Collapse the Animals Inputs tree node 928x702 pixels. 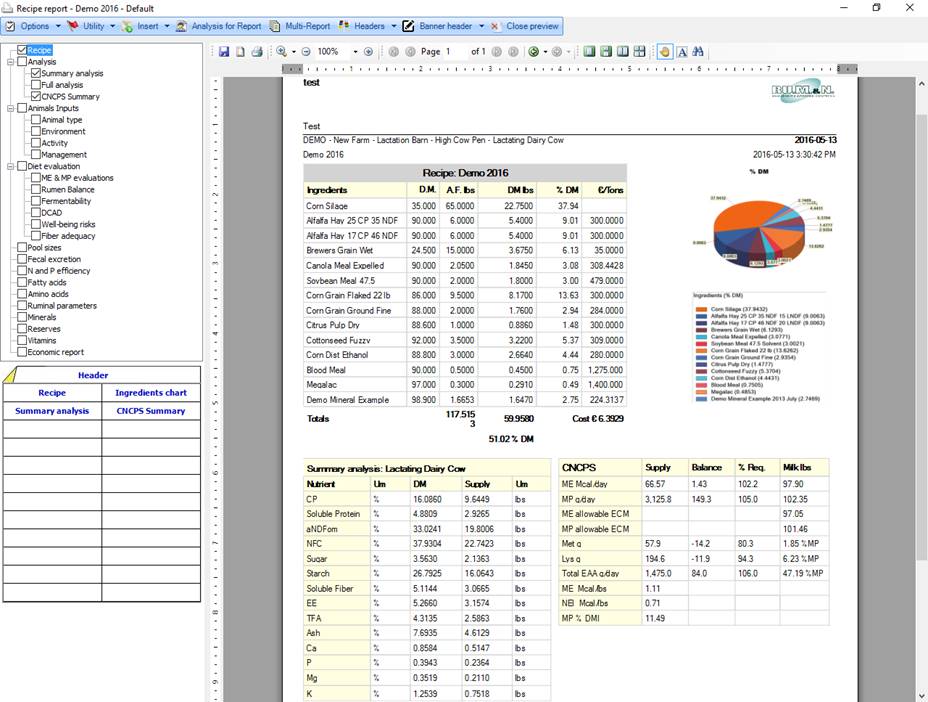[11, 108]
